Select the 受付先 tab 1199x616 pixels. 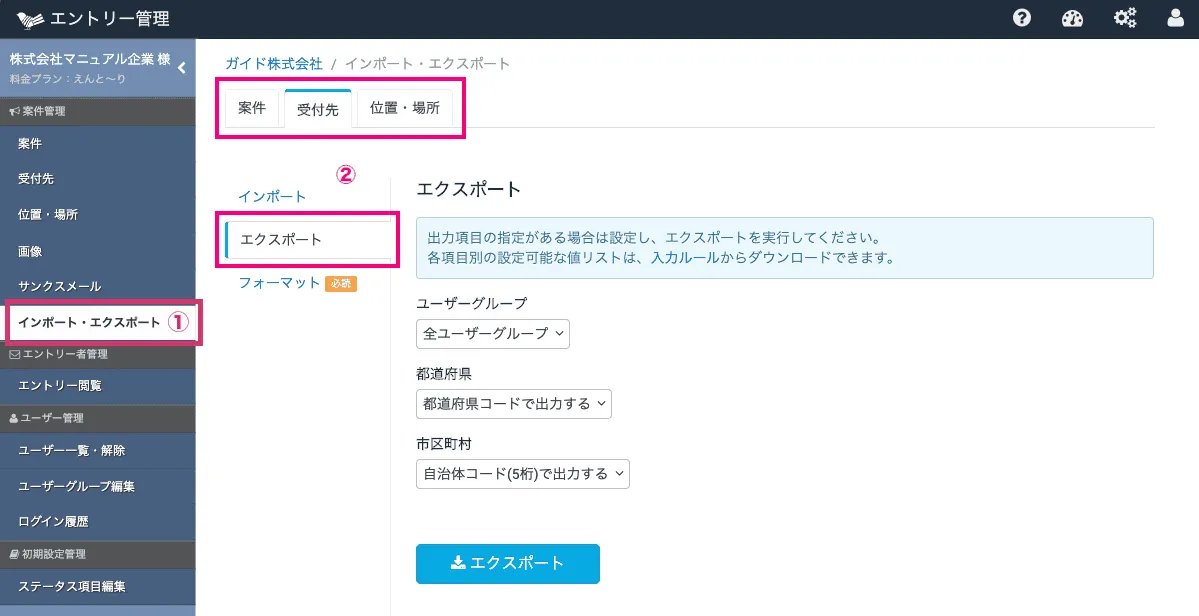coord(318,109)
